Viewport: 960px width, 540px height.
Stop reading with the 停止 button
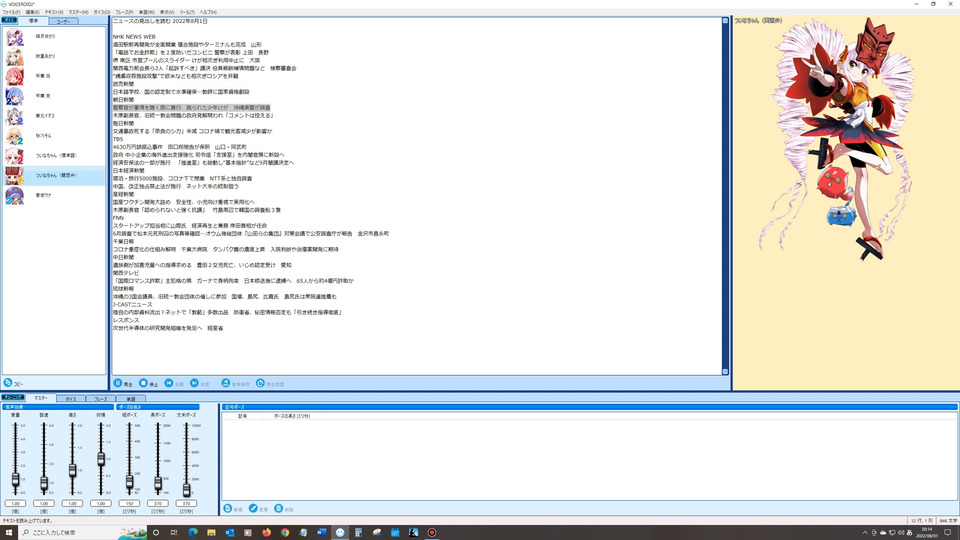(148, 383)
